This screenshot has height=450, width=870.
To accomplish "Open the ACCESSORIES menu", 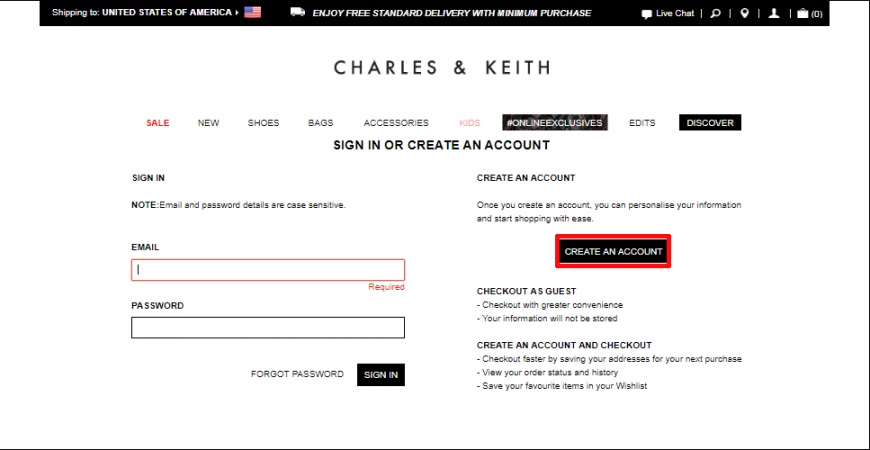I will 396,123.
